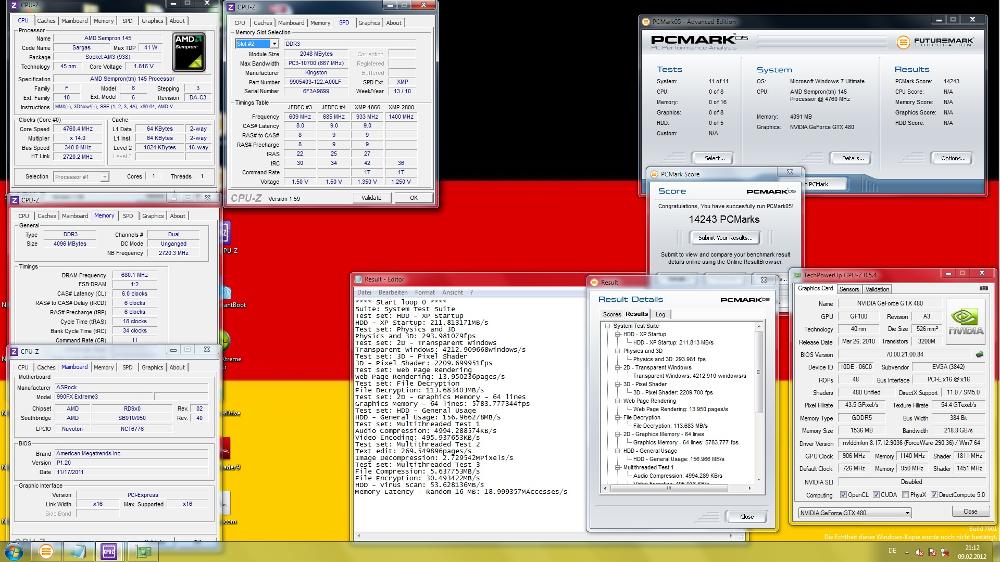Open Notepad's Format menu
The width and height of the screenshot is (1000, 562).
tap(424, 292)
